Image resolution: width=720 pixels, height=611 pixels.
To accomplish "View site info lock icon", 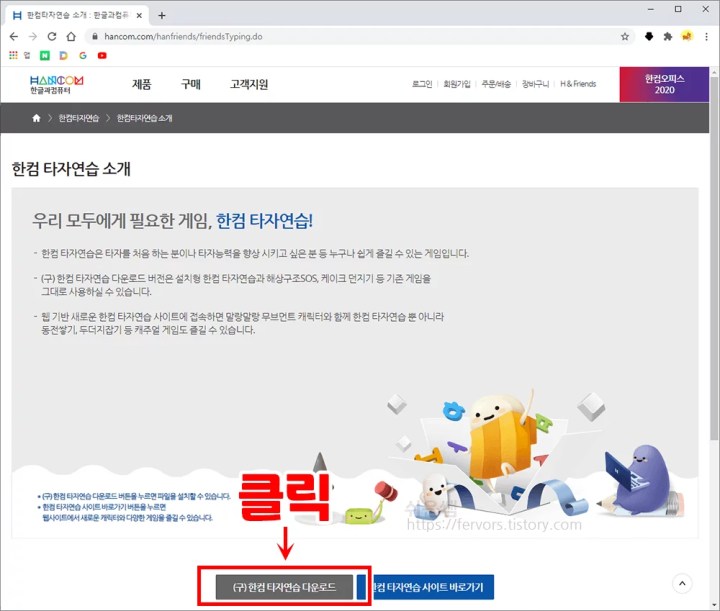I will [x=95, y=37].
